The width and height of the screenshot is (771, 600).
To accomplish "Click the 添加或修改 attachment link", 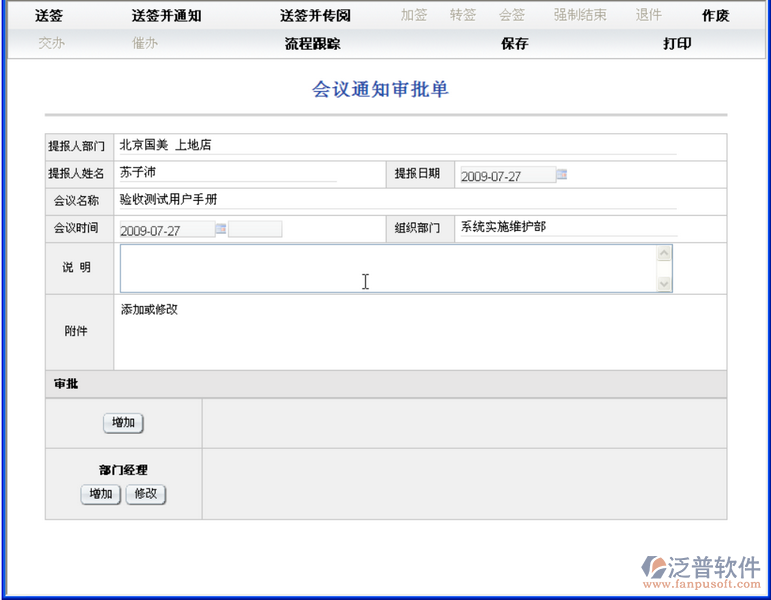I will [149, 310].
